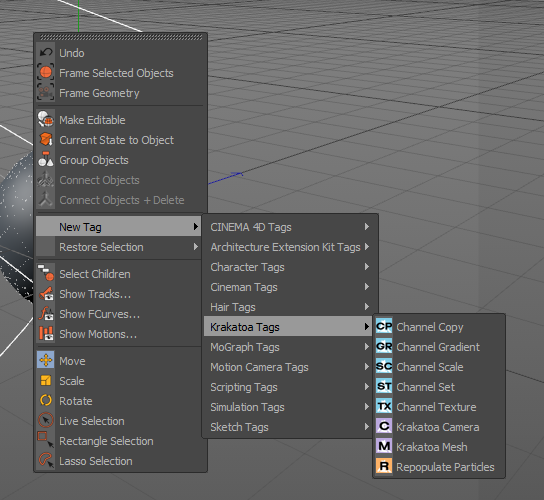Choose the Channel Copy tag text

tap(430, 327)
